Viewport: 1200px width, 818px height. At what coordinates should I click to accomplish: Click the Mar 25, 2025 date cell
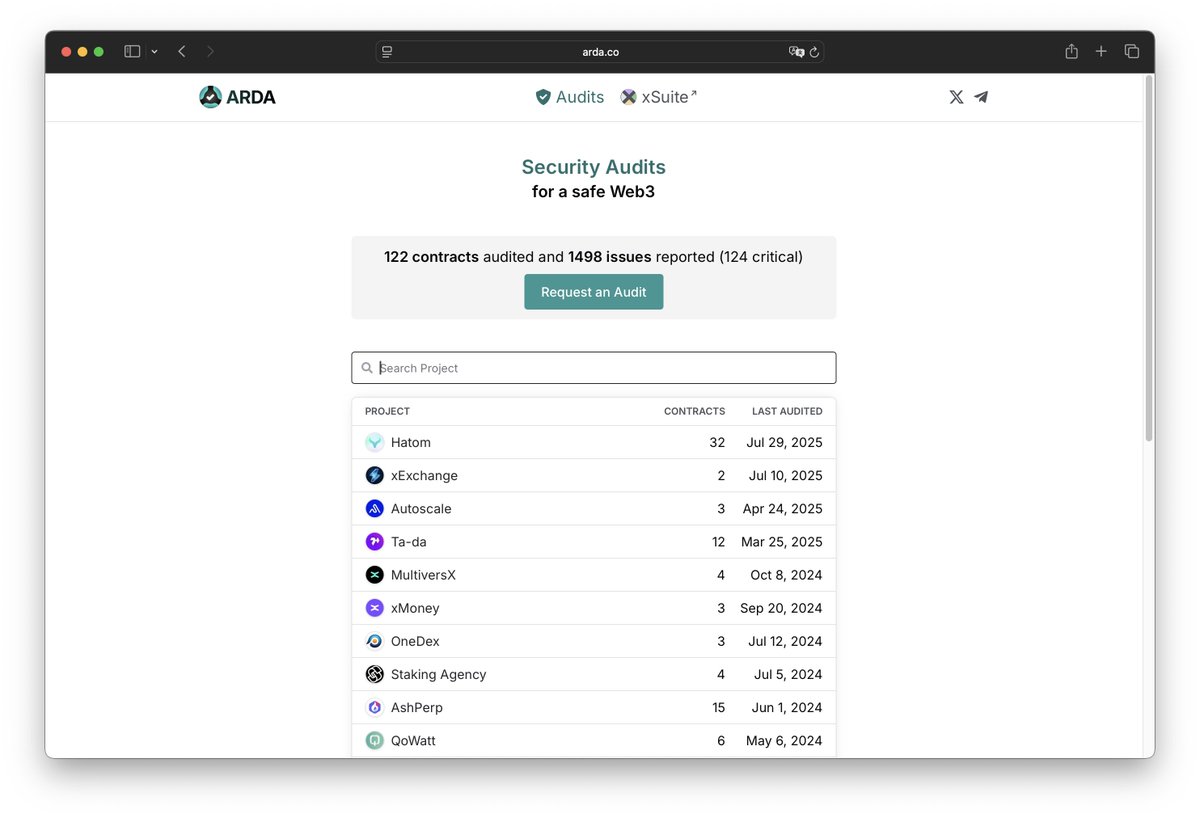[x=782, y=541]
